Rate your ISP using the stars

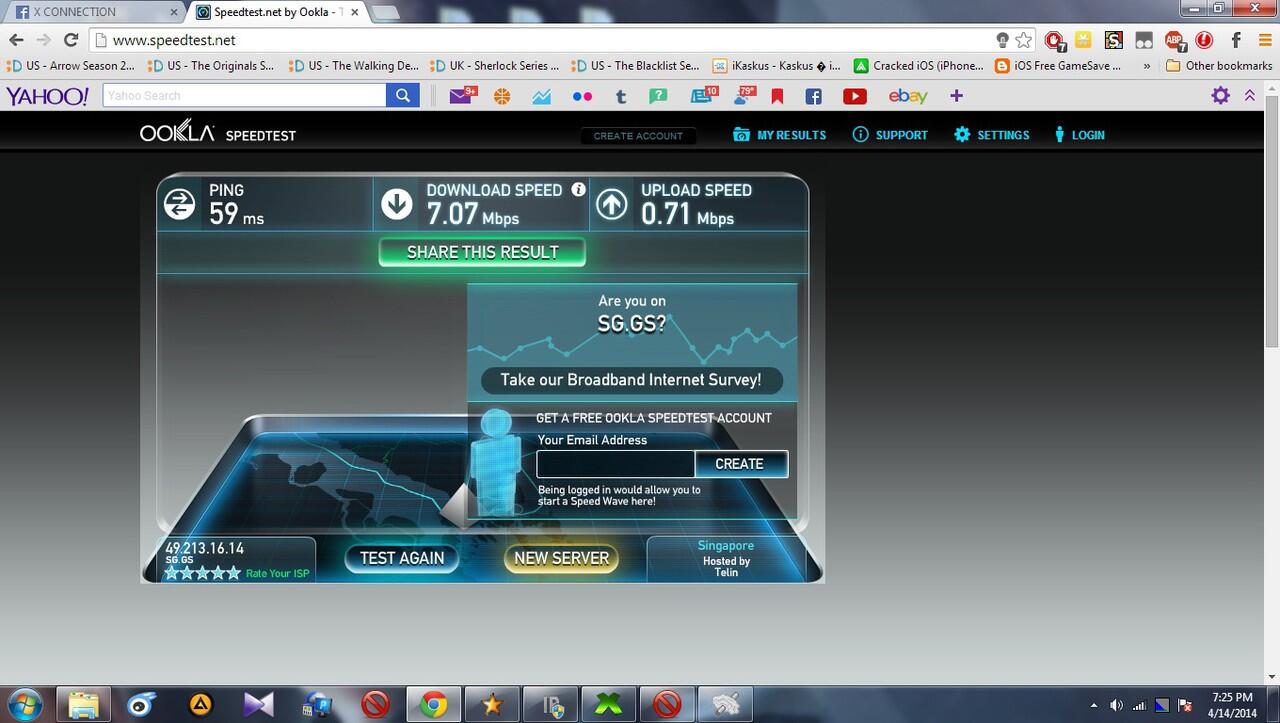coord(203,573)
